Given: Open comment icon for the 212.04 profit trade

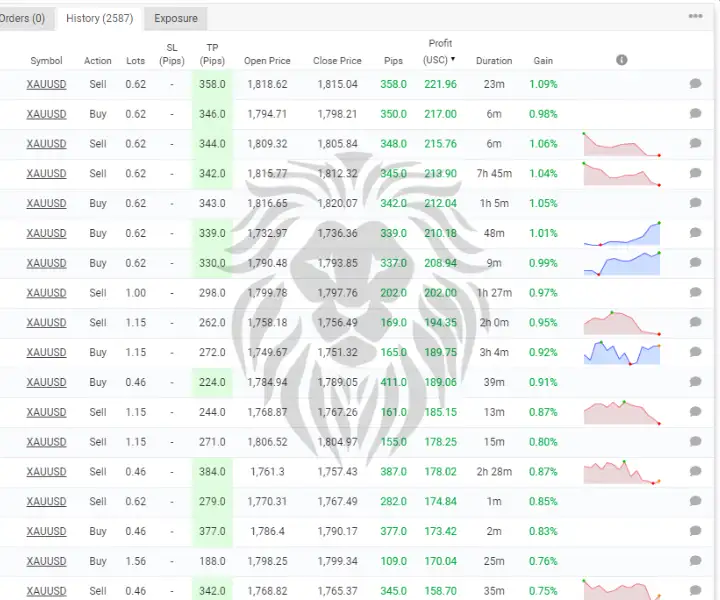Looking at the screenshot, I should tap(695, 204).
